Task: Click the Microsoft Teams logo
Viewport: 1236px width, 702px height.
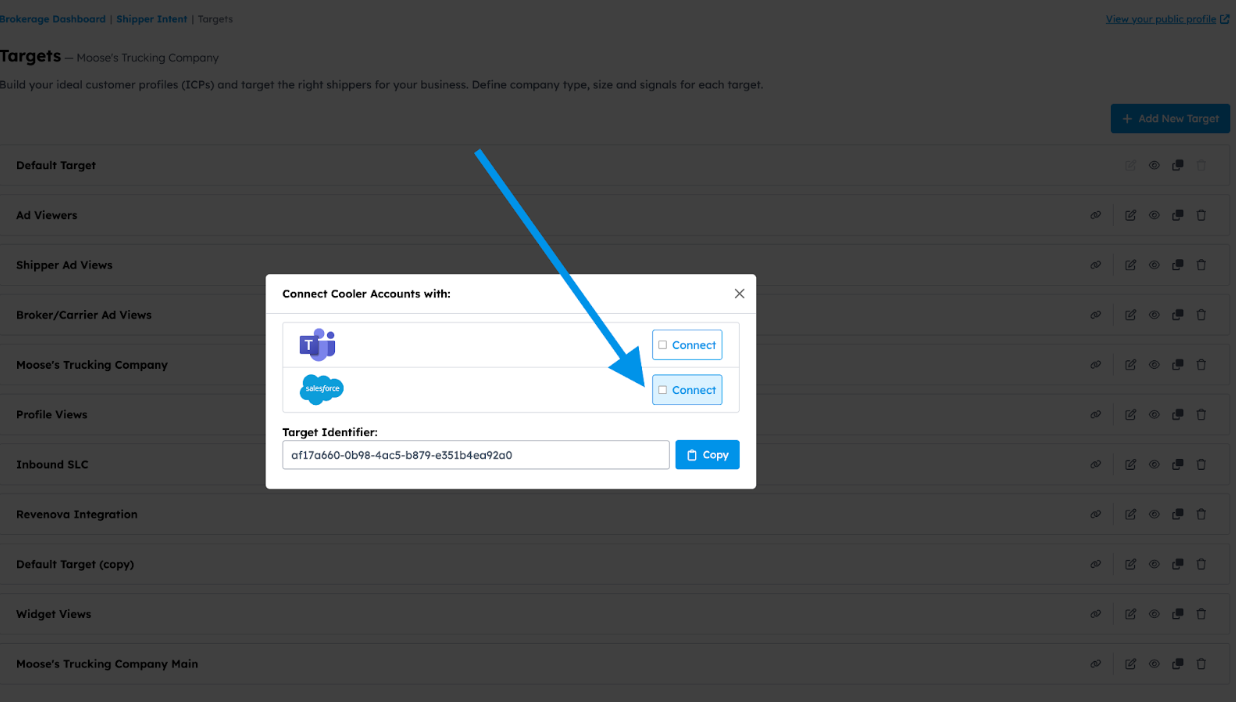Action: click(x=317, y=345)
